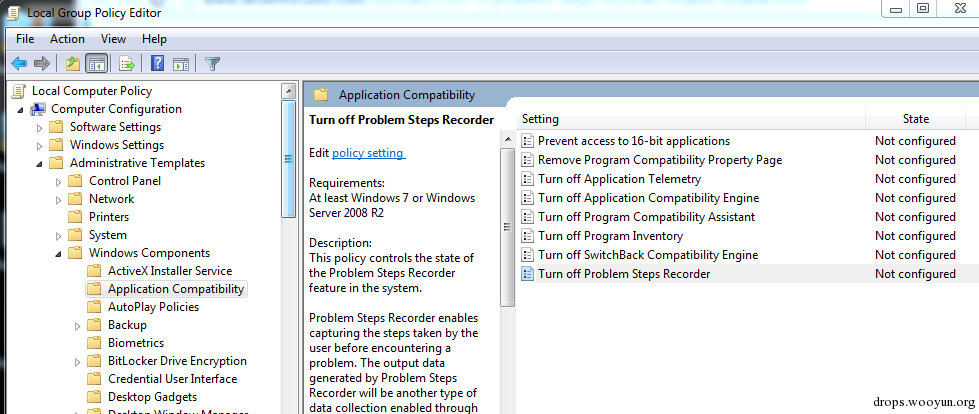The image size is (979, 414).
Task: Click the Not configured state of Turn off Program Inventory
Action: point(915,236)
